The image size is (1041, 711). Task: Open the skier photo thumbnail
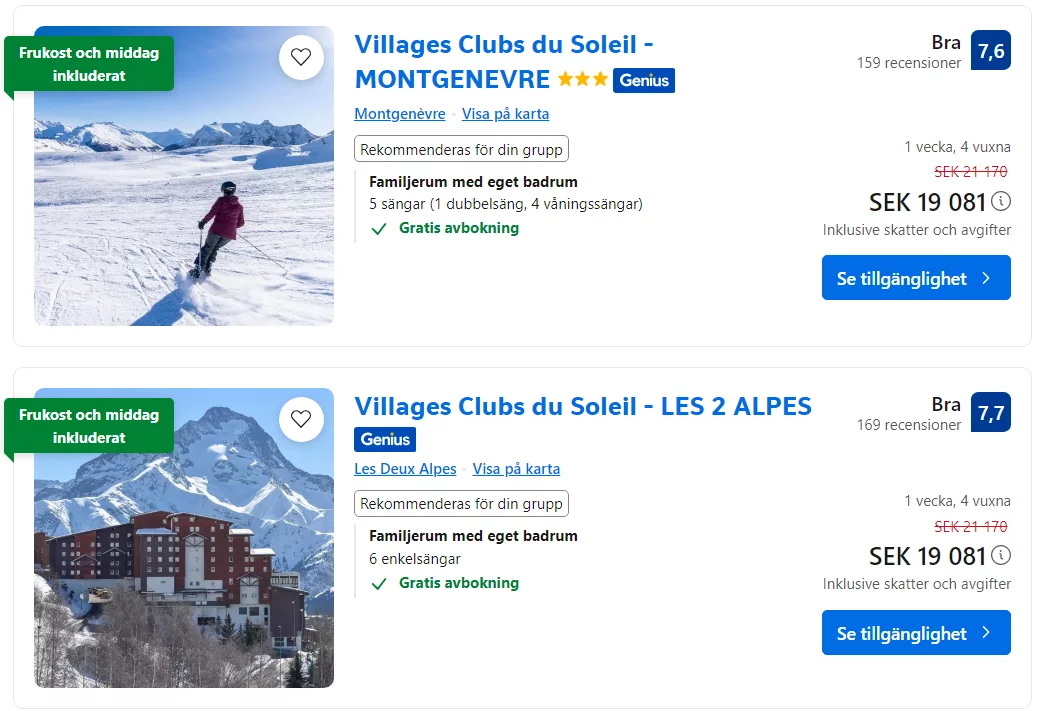pos(184,200)
